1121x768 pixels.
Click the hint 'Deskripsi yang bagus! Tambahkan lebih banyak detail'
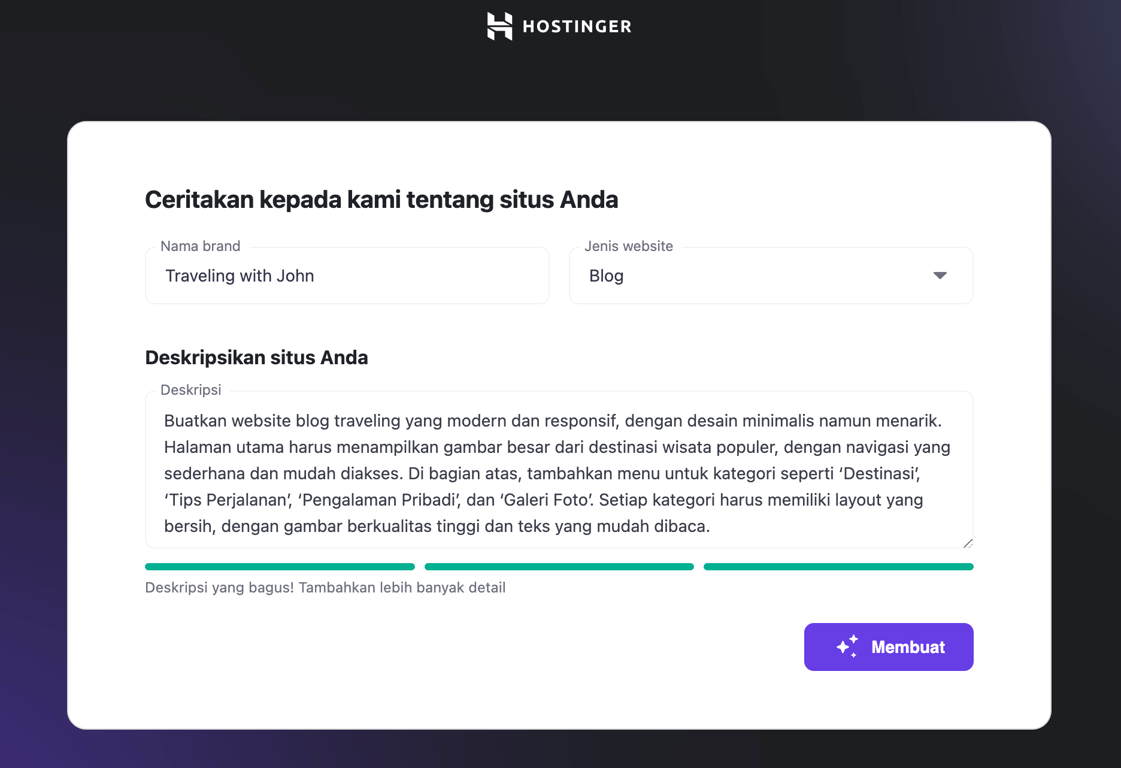(324, 587)
